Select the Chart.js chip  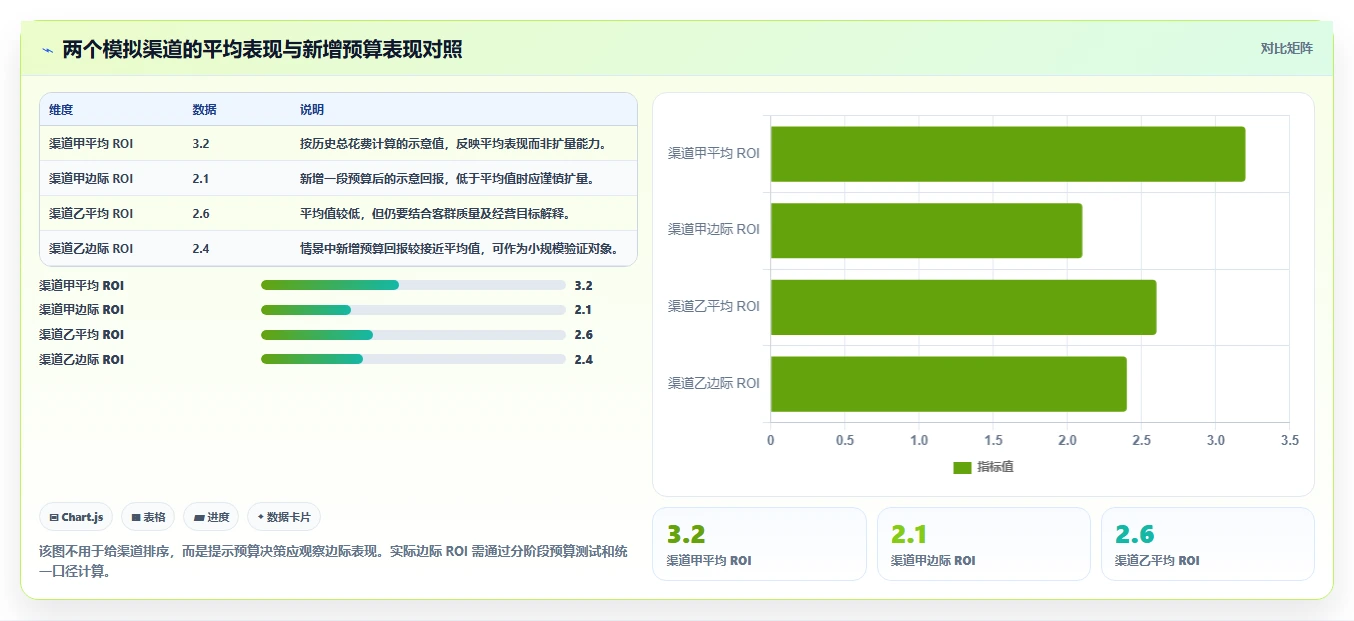[x=77, y=517]
